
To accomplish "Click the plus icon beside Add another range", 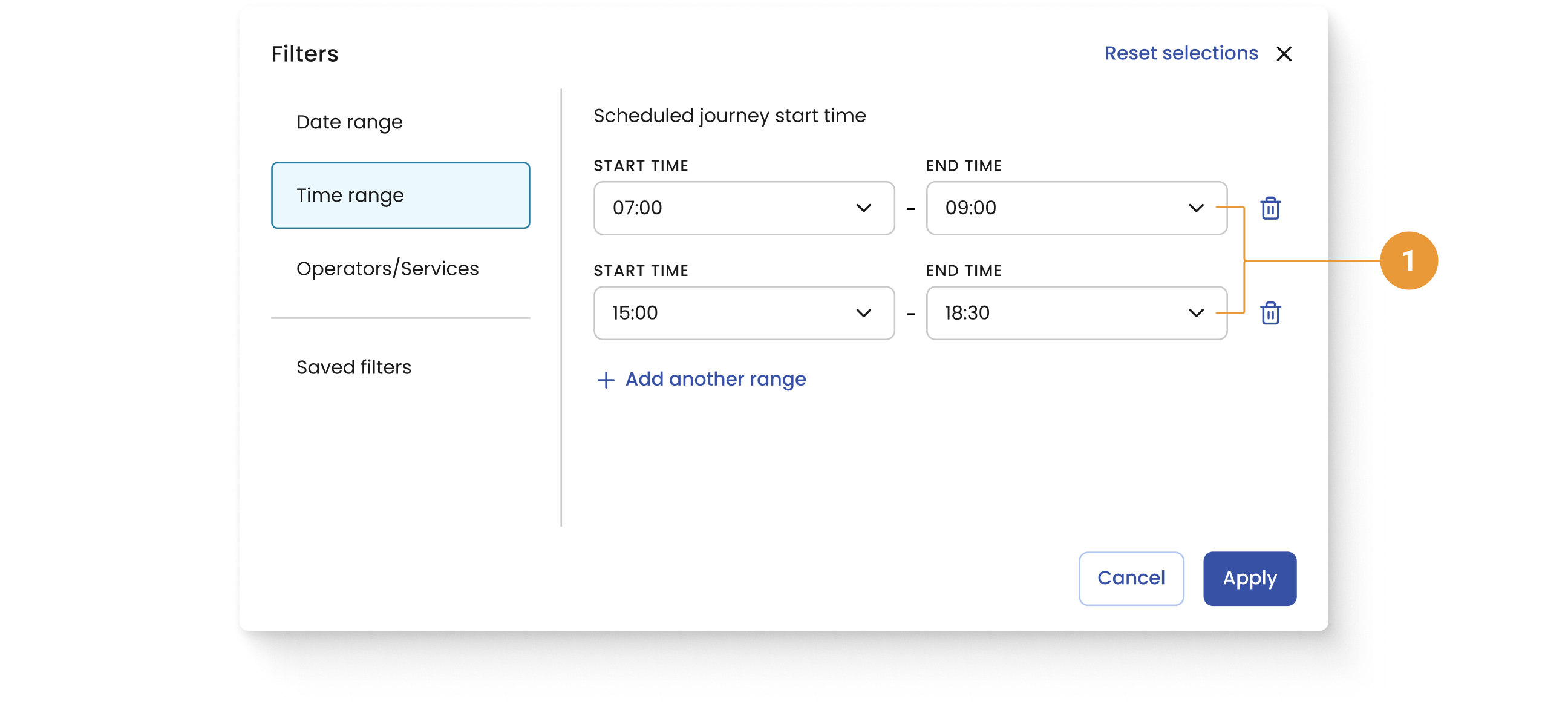I will (x=606, y=380).
